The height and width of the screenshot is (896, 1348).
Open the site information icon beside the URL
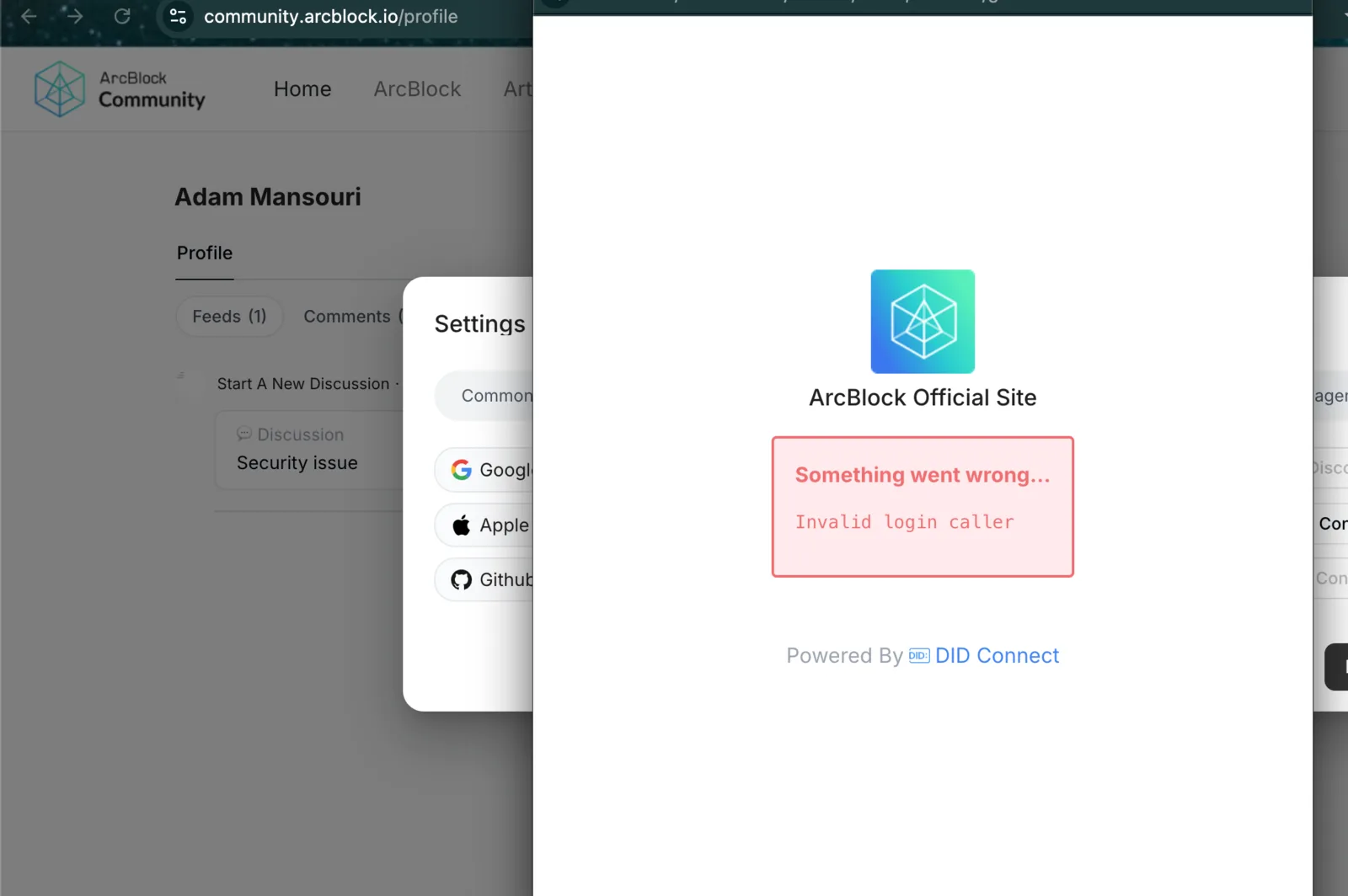coord(178,16)
